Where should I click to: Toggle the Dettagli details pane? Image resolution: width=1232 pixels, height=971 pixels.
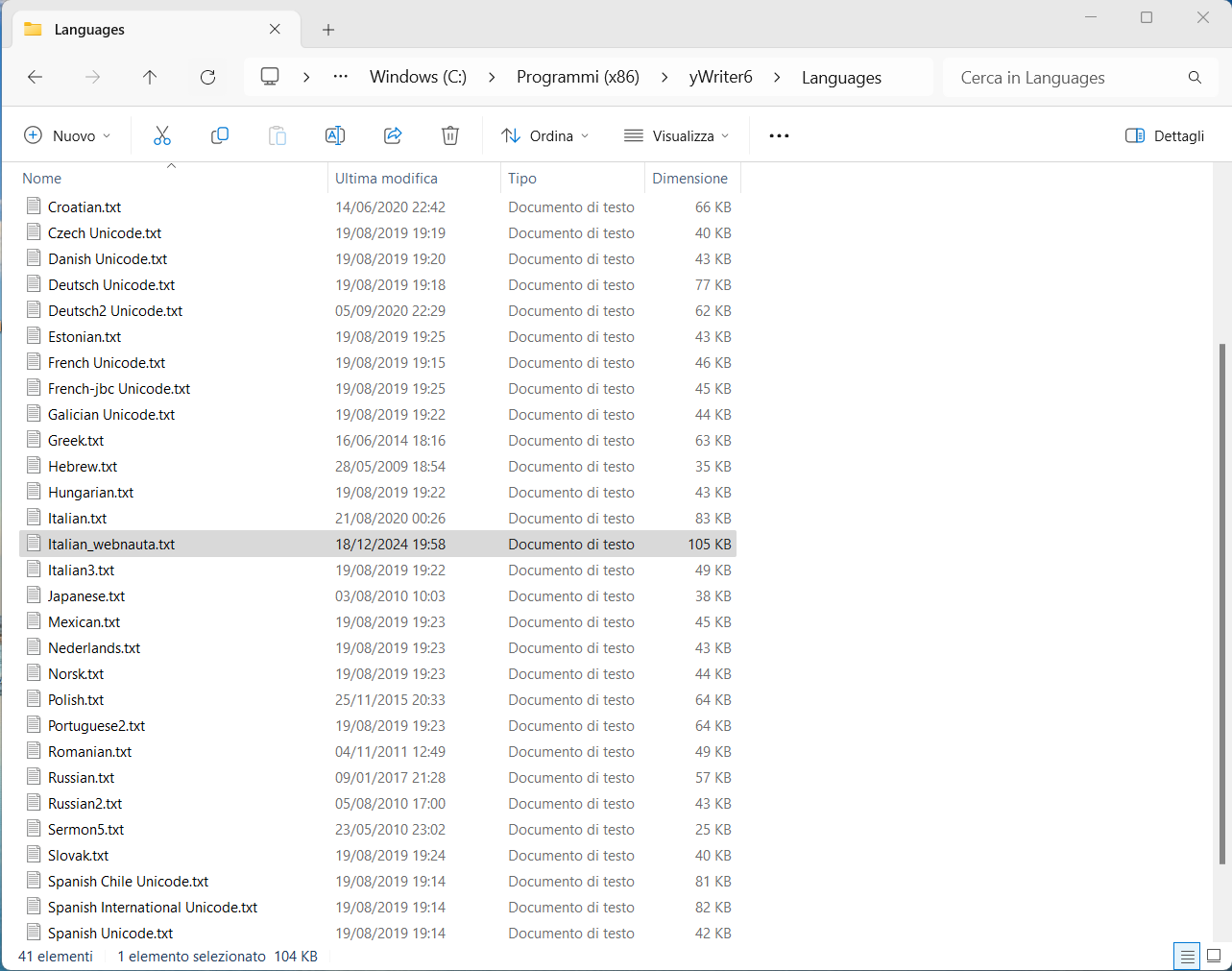(1165, 135)
